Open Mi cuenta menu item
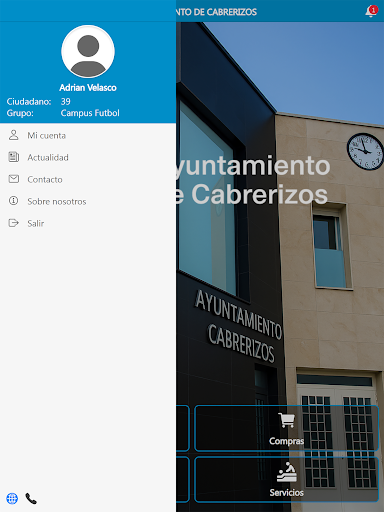This screenshot has height=512, width=384. pos(88,135)
